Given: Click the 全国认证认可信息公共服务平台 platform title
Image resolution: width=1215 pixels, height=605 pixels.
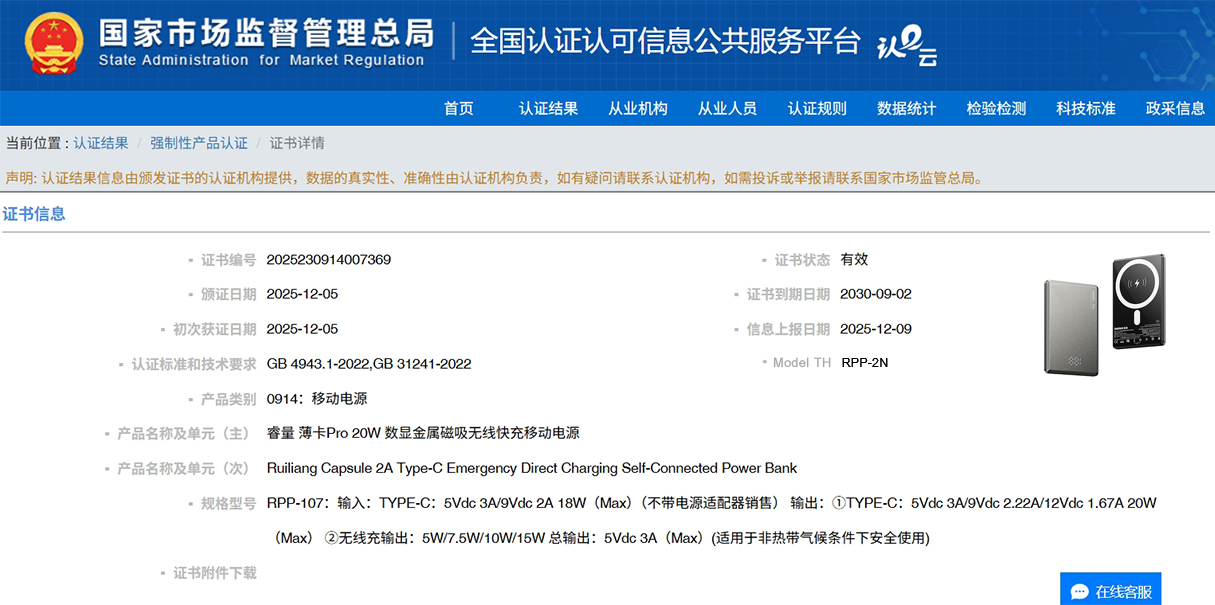Looking at the screenshot, I should 665,40.
